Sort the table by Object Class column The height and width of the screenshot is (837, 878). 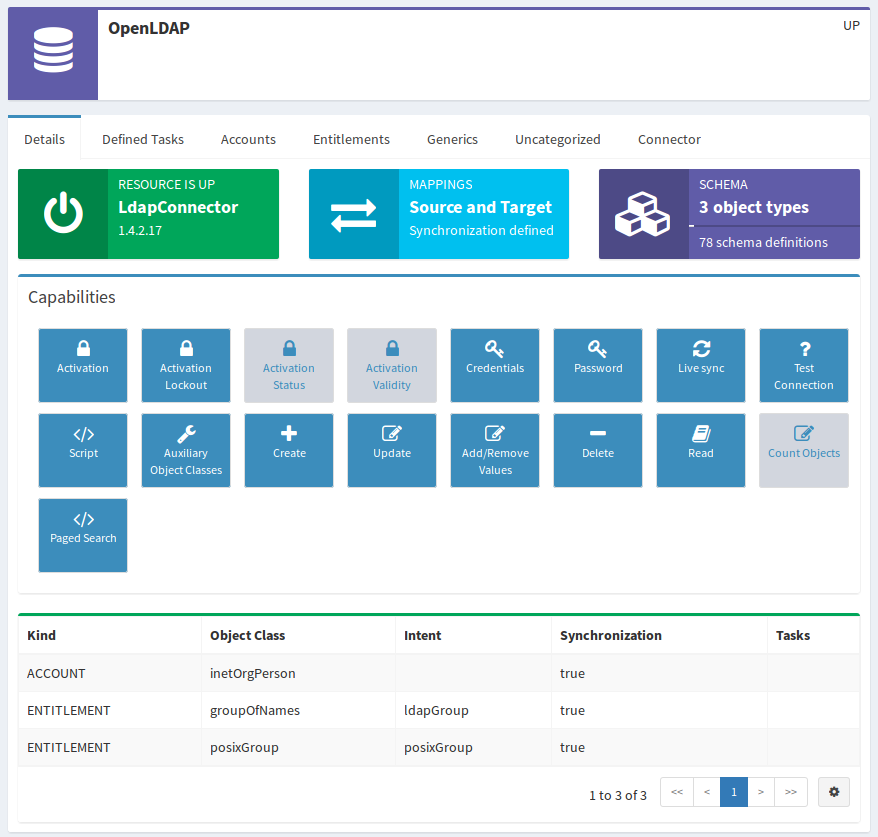click(247, 635)
